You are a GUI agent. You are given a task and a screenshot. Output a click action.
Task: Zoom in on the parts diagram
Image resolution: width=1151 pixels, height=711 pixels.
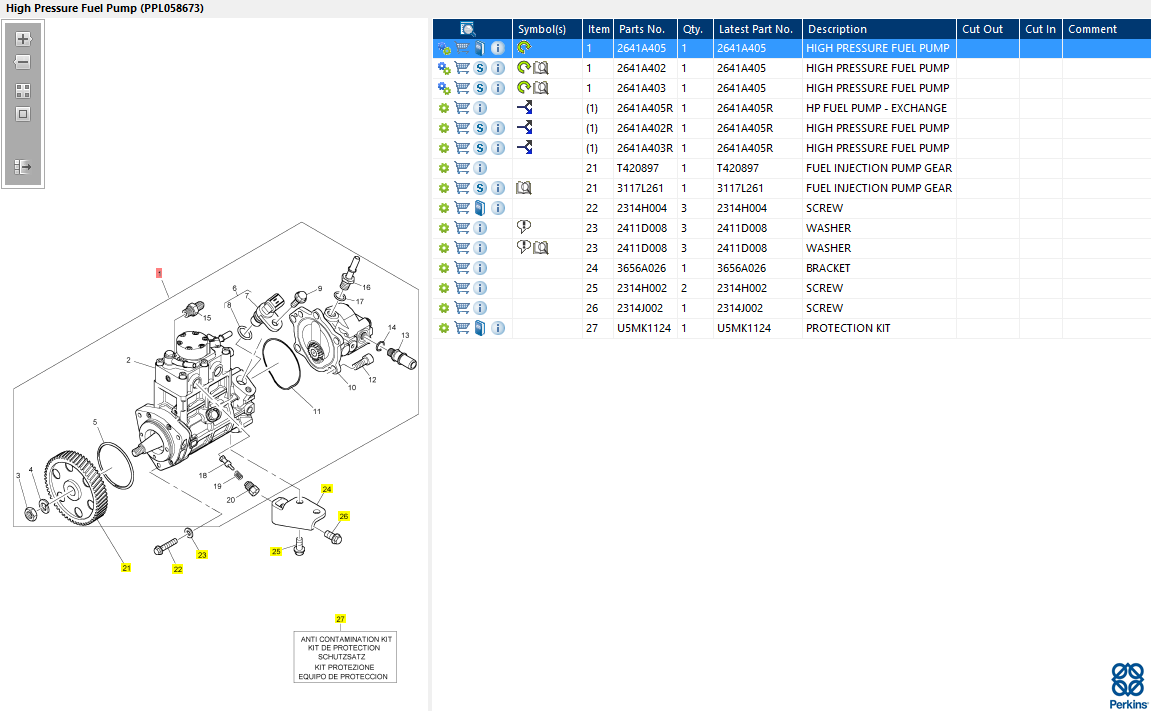click(x=23, y=39)
